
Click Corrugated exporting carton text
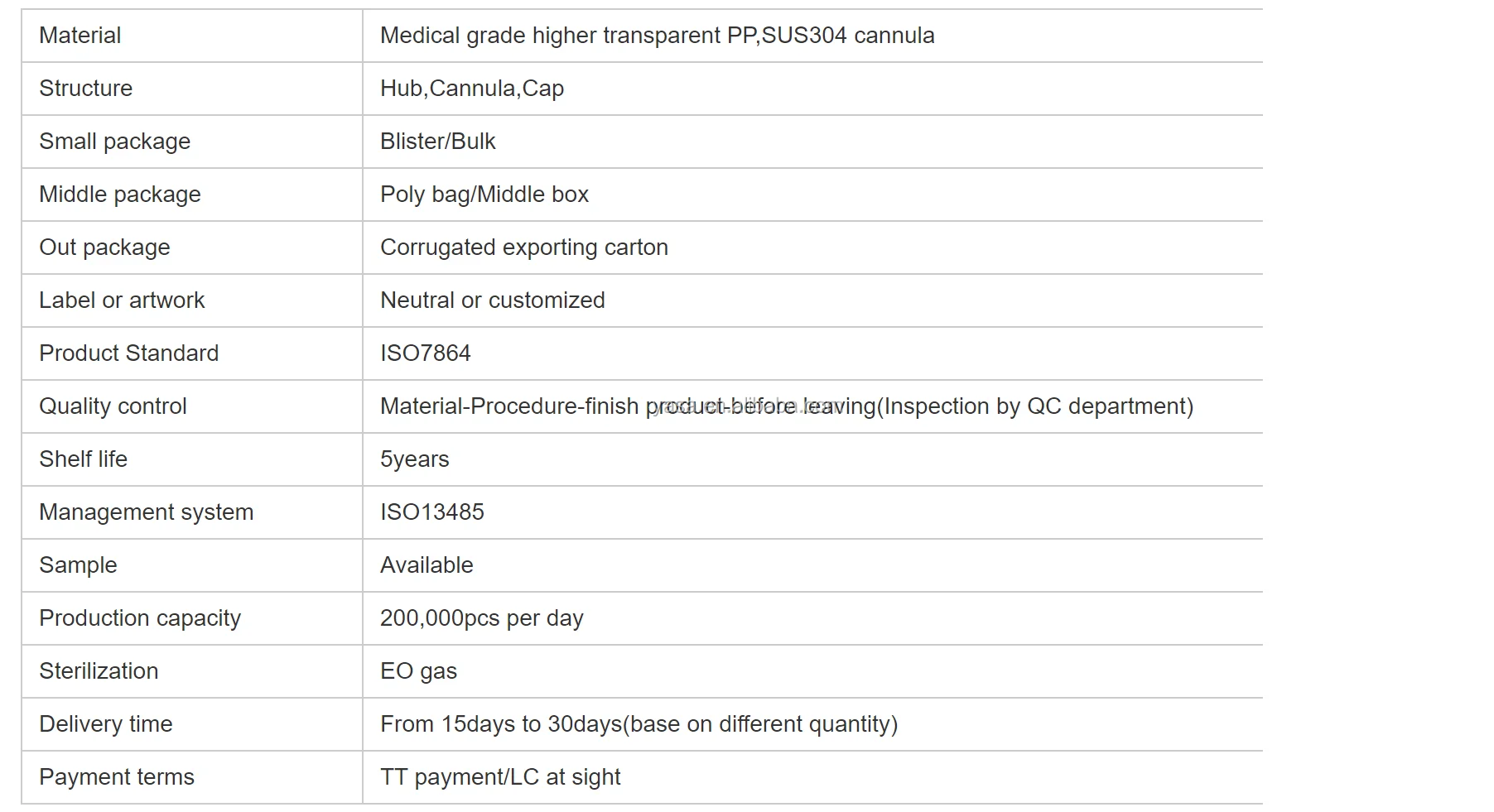(523, 247)
